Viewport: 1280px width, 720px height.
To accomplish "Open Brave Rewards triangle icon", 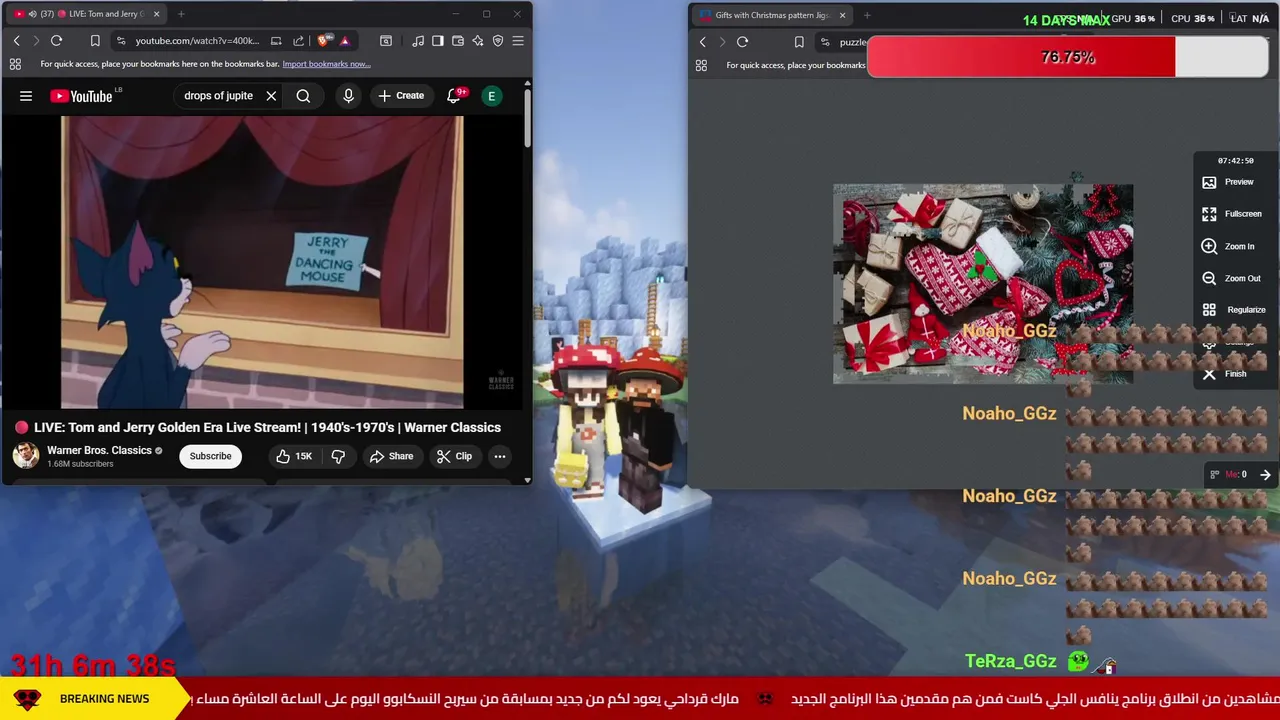I will pyautogui.click(x=344, y=41).
